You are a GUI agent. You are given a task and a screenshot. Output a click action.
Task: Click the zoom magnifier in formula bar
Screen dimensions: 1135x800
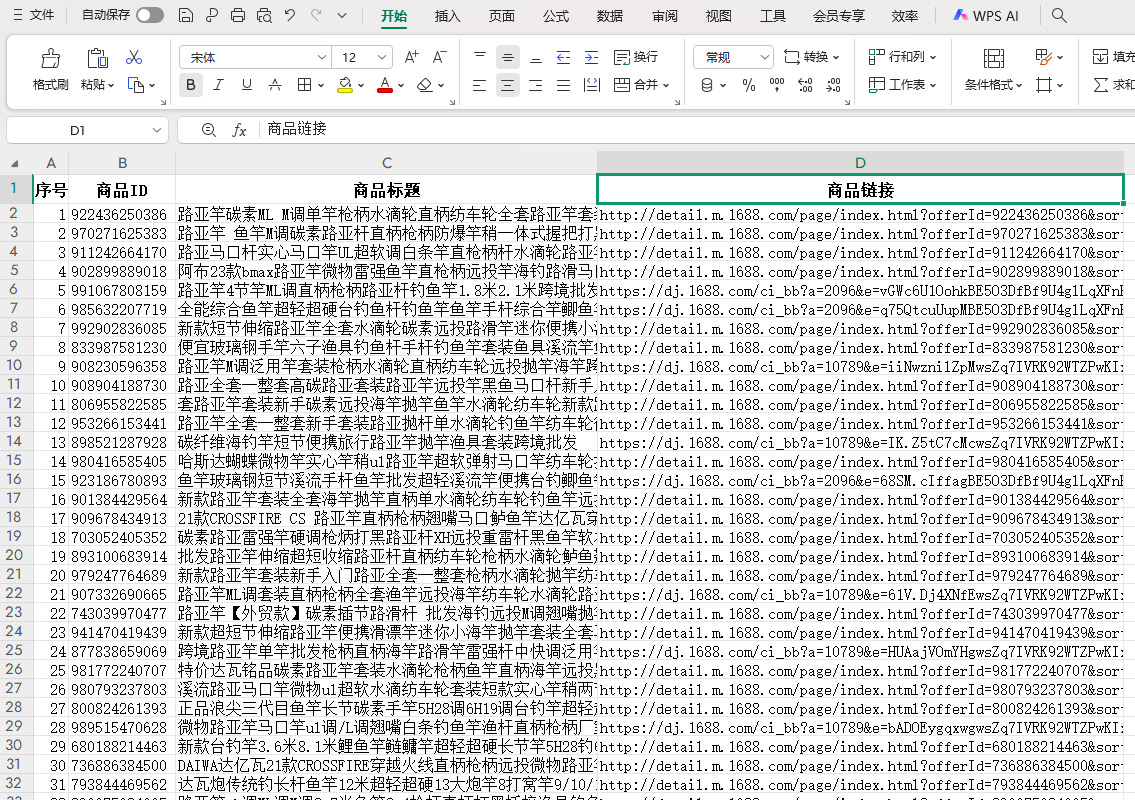208,130
